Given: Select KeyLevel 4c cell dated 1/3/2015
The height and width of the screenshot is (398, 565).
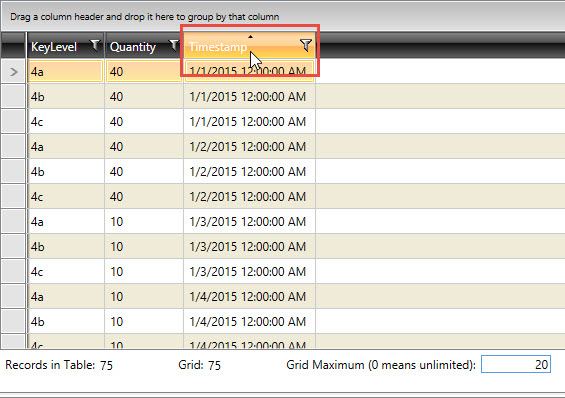Looking at the screenshot, I should (x=66, y=271).
